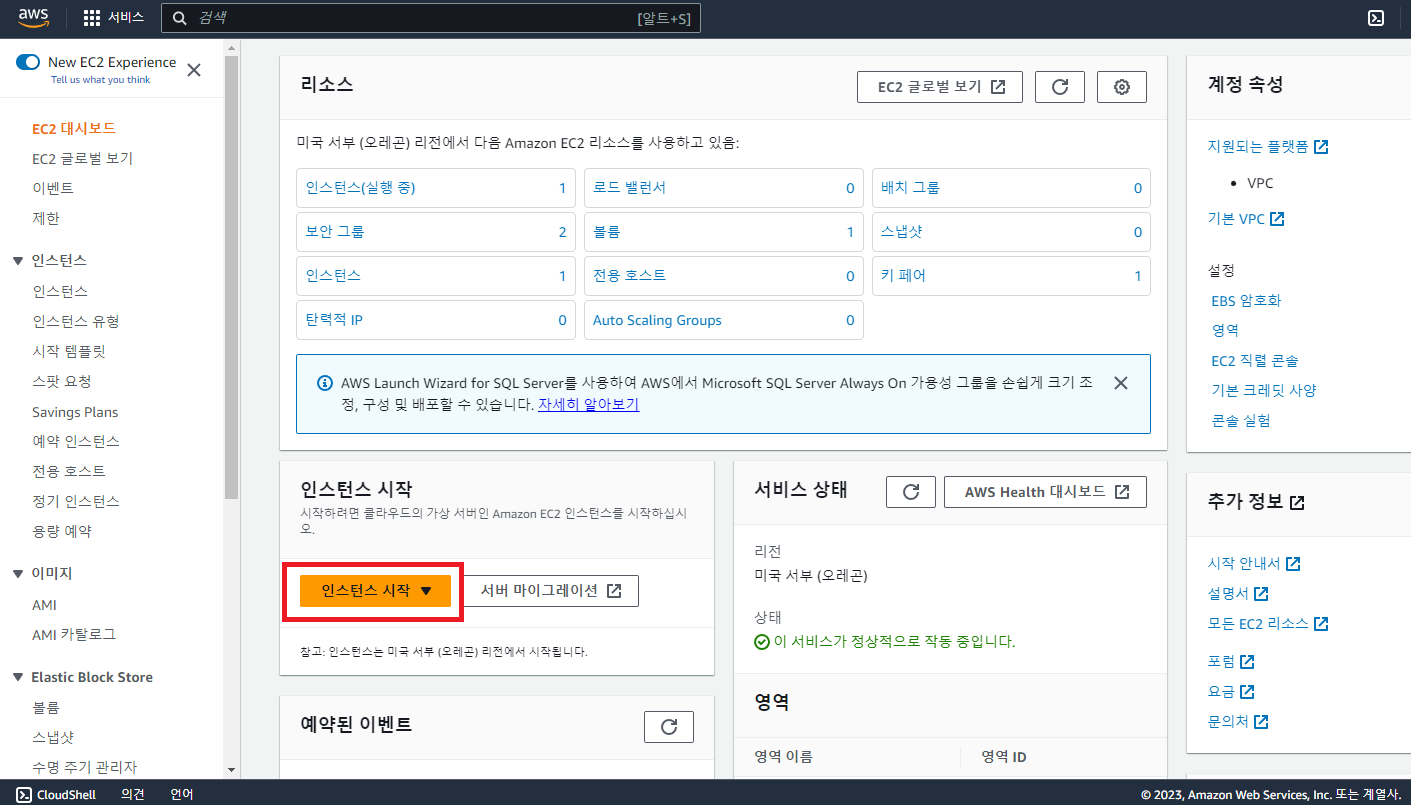Click the sidebar vertical scrollbar

click(x=232, y=278)
